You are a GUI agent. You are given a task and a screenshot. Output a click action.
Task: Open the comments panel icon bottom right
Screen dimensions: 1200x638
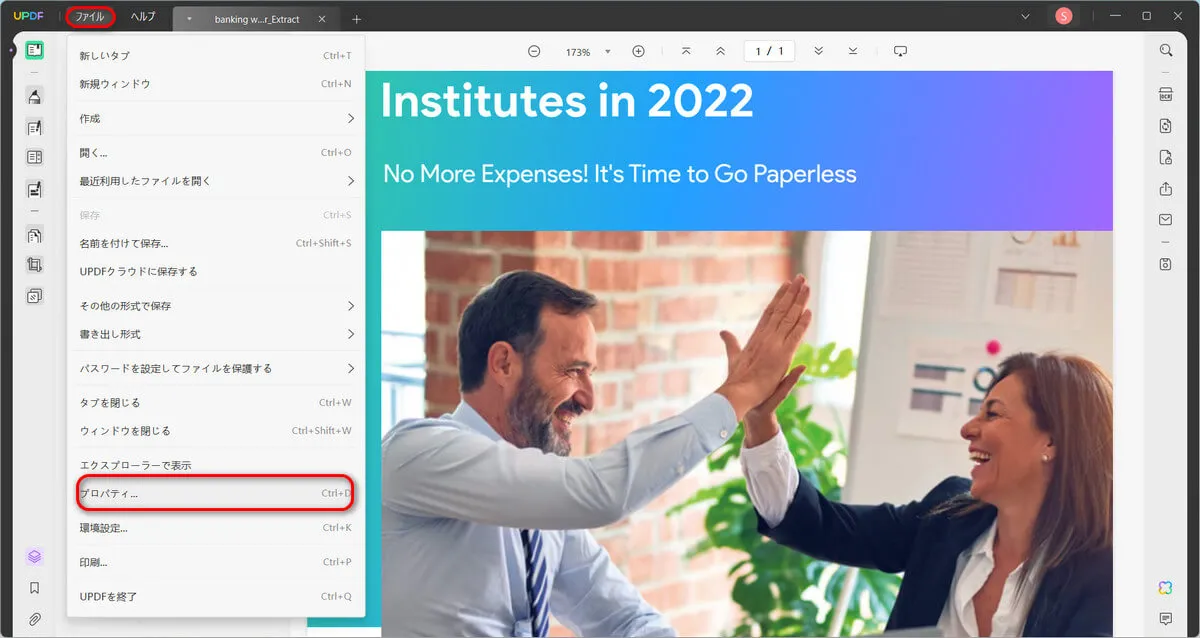[x=1166, y=619]
